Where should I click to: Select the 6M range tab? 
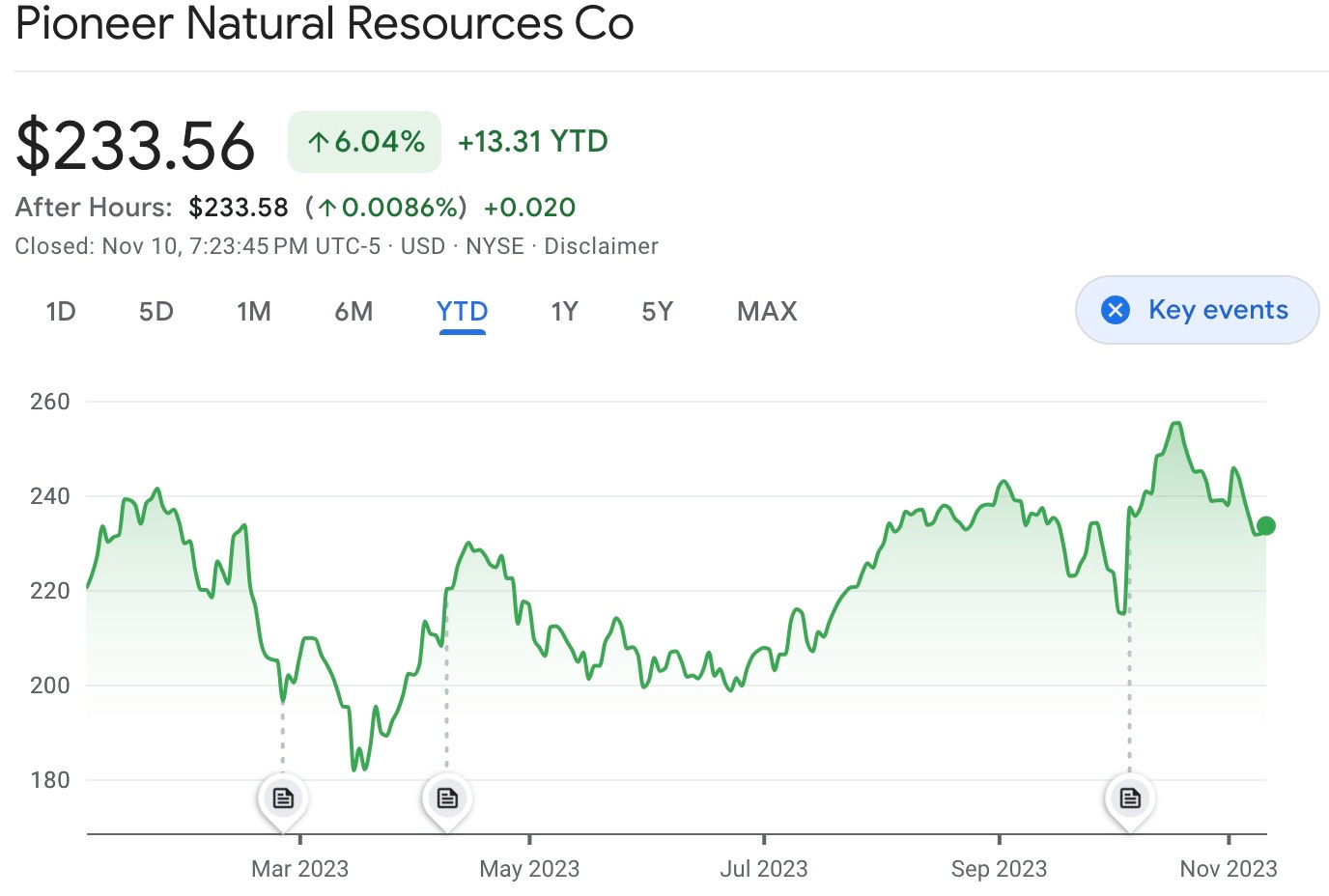coord(353,312)
